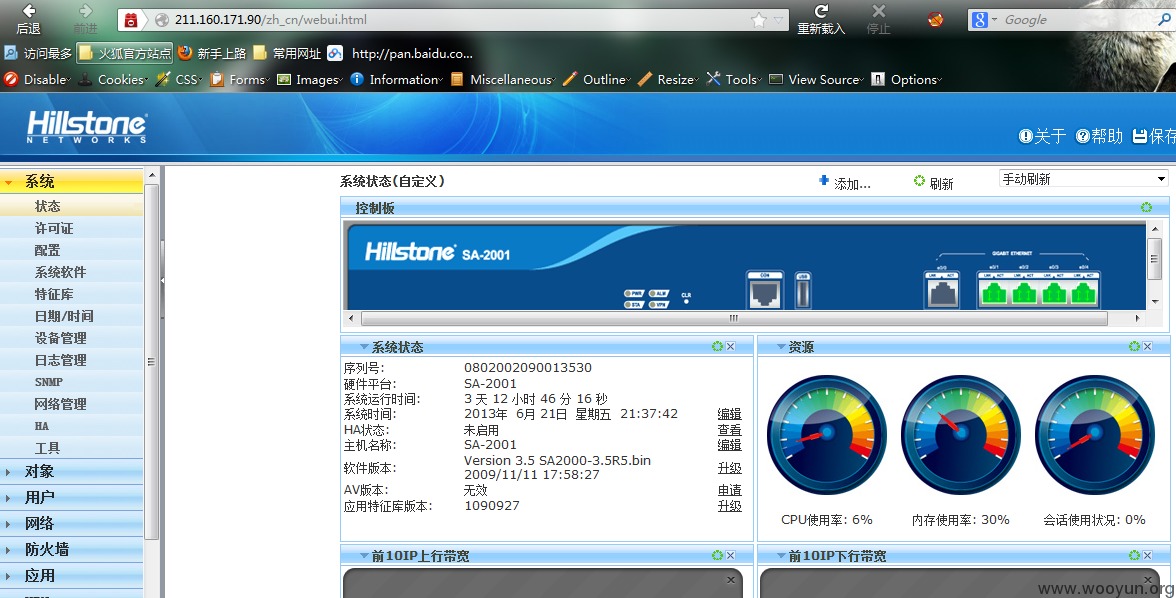The image size is (1176, 598).
Task: Click the 控制板 horizontal scrollbar
Action: click(x=734, y=318)
